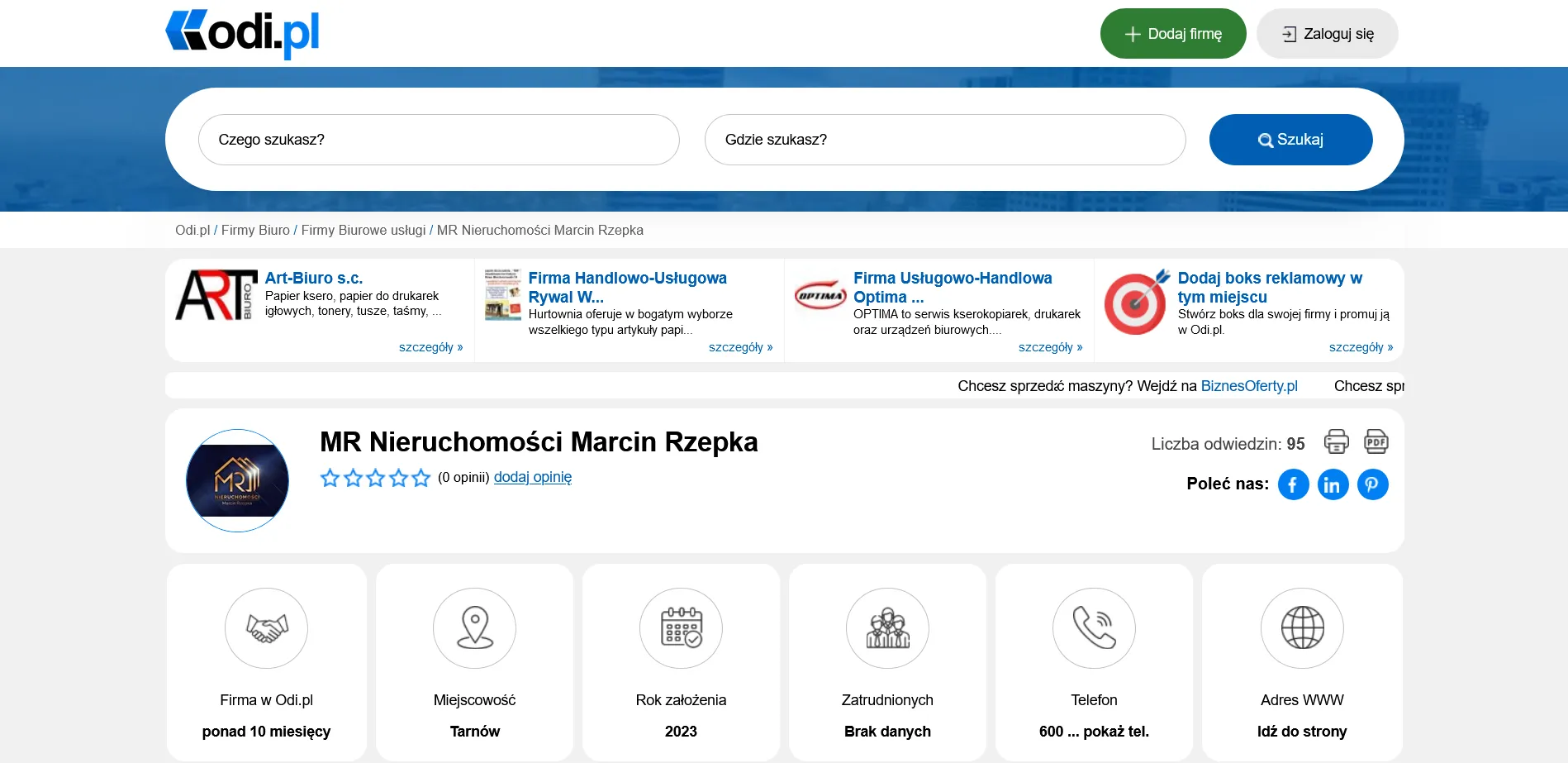Open the dodaj opinię link
This screenshot has height=763, width=1568.
533,477
